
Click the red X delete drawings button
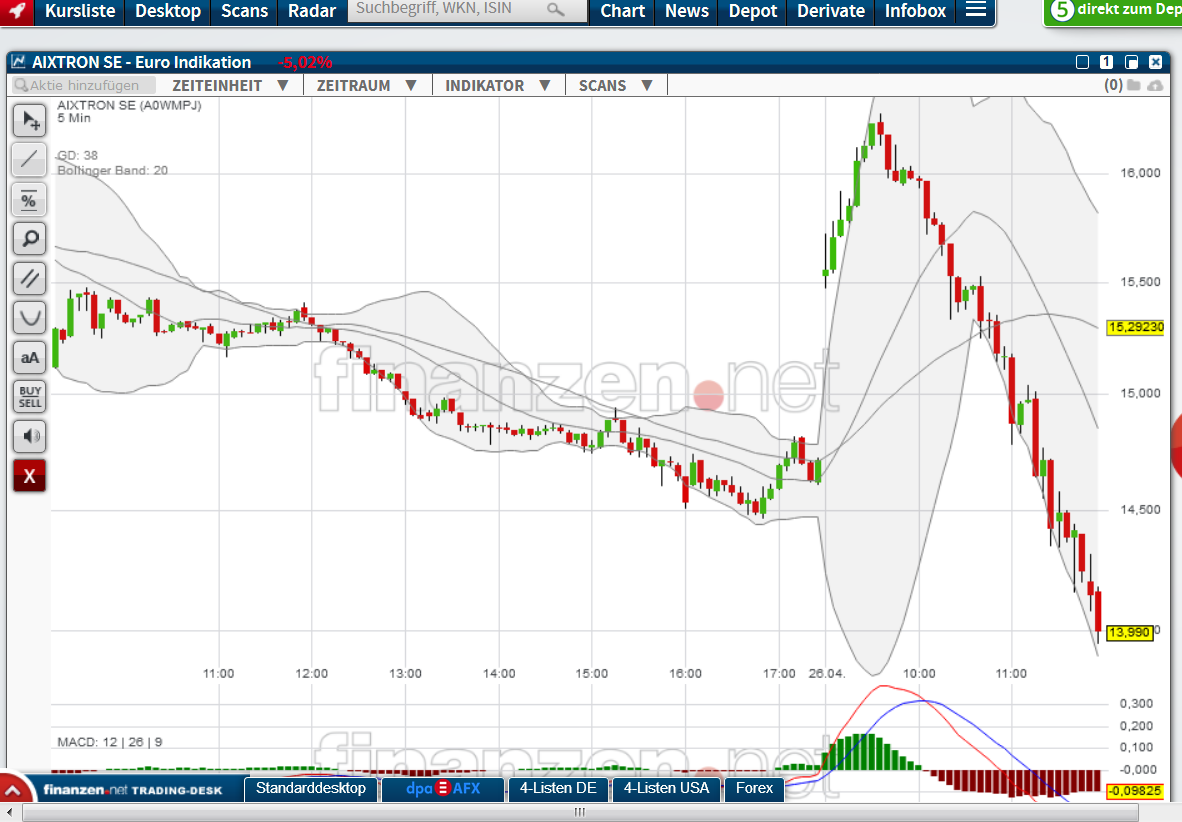tap(29, 476)
